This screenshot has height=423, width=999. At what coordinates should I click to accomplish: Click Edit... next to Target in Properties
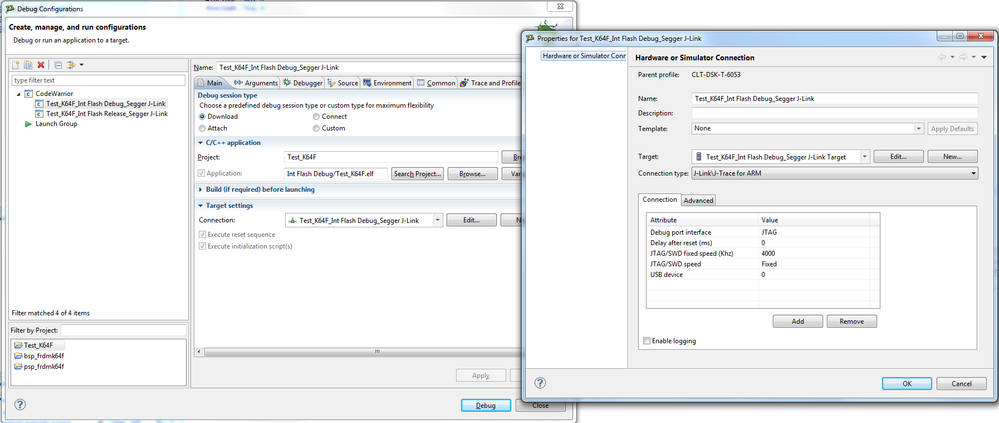pos(898,156)
